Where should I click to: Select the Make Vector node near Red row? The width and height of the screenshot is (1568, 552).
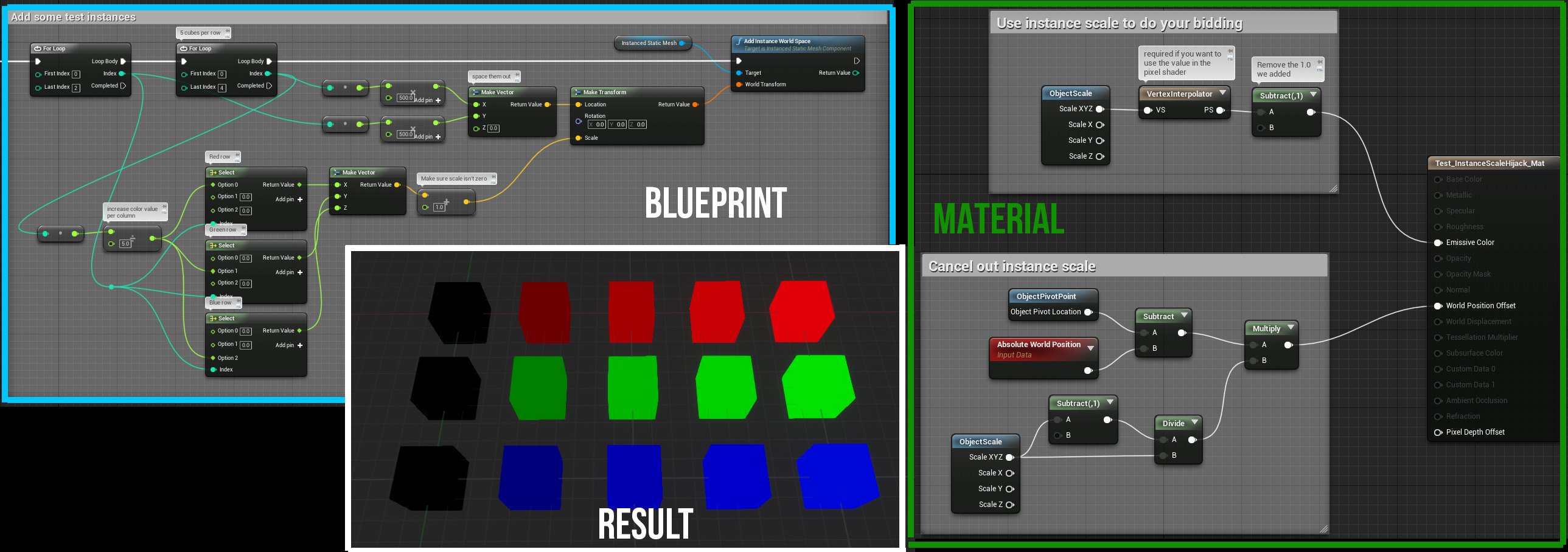(358, 172)
